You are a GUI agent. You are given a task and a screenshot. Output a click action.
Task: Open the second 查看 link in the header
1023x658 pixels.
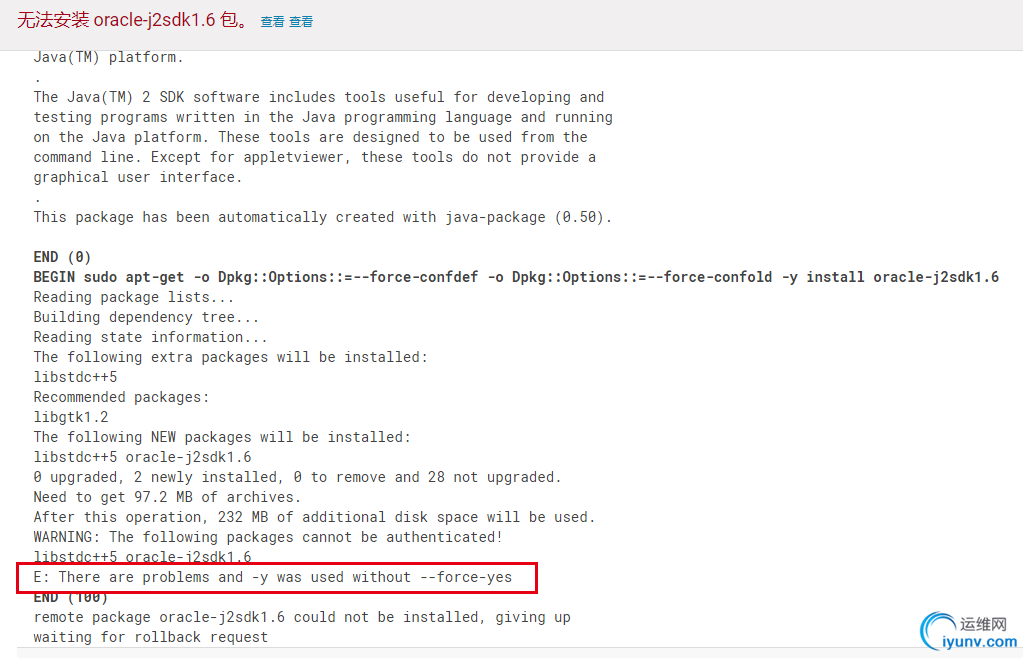click(x=301, y=22)
